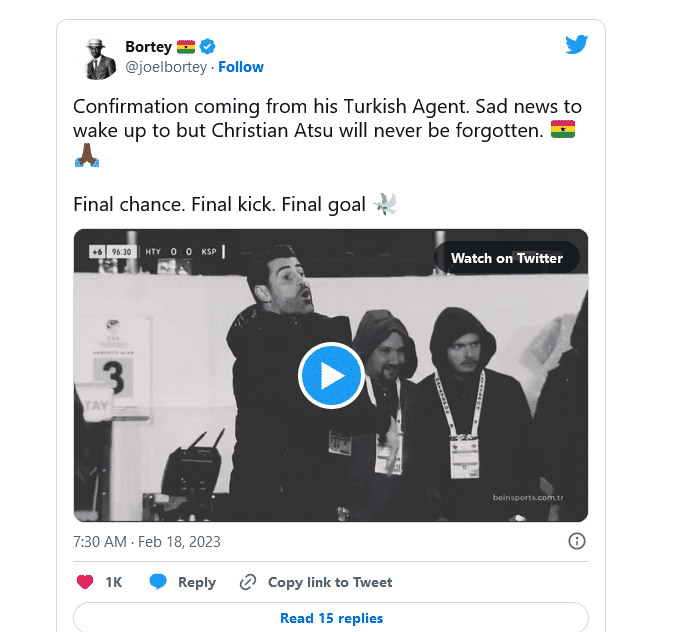
Task: Click the Bortey display name
Action: point(148,46)
